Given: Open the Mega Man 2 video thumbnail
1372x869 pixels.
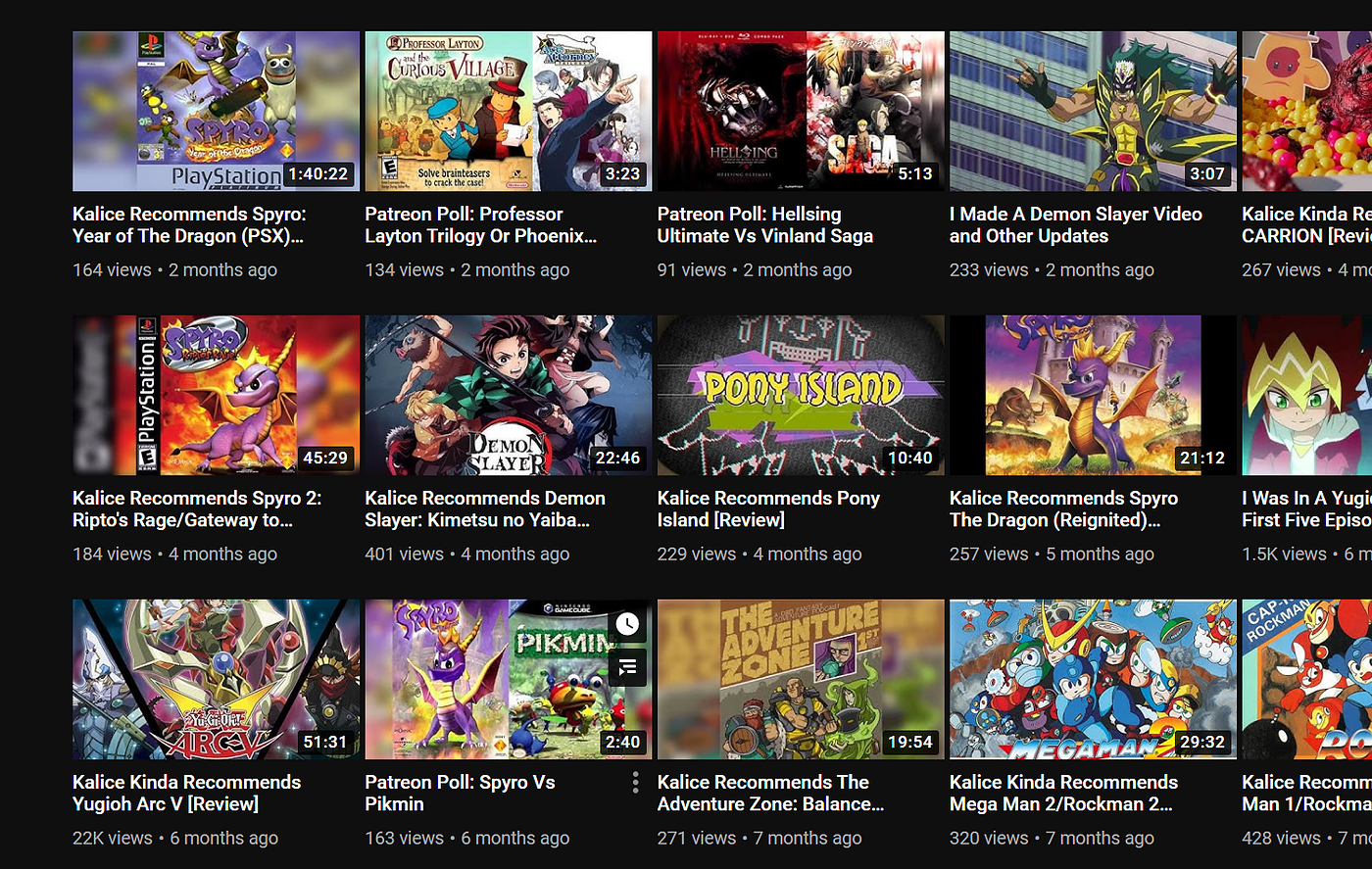Looking at the screenshot, I should [1093, 679].
